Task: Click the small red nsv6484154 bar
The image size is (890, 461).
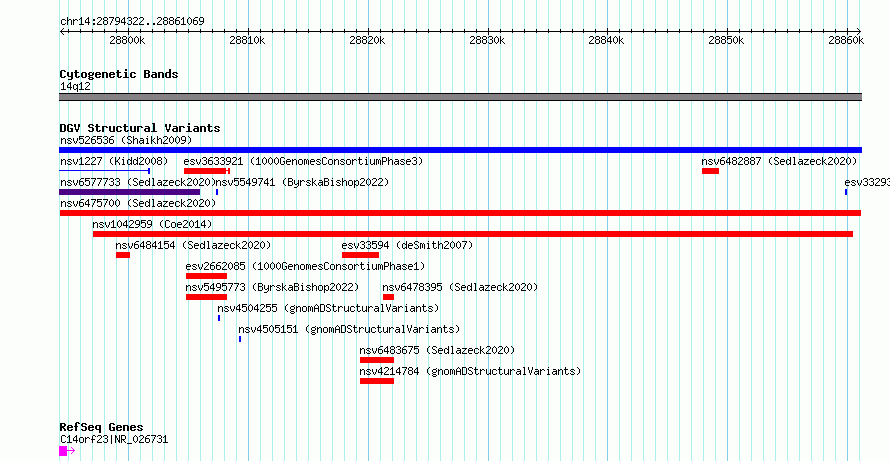Action: tap(123, 255)
